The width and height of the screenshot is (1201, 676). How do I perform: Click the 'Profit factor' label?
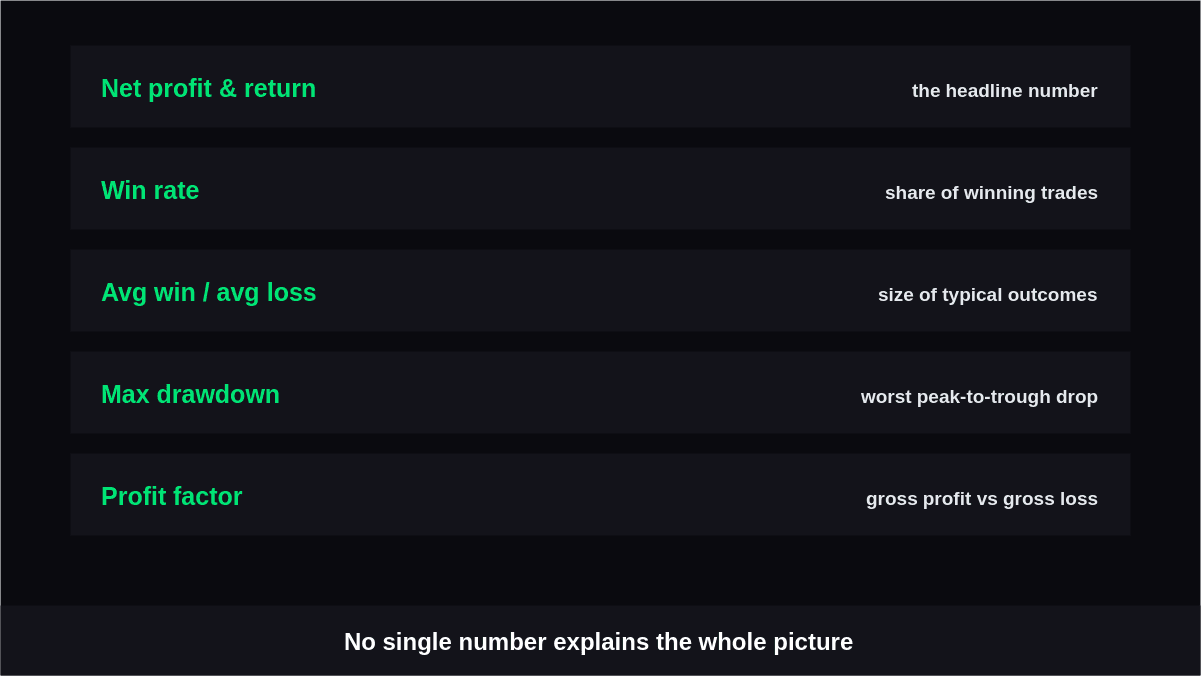(171, 496)
